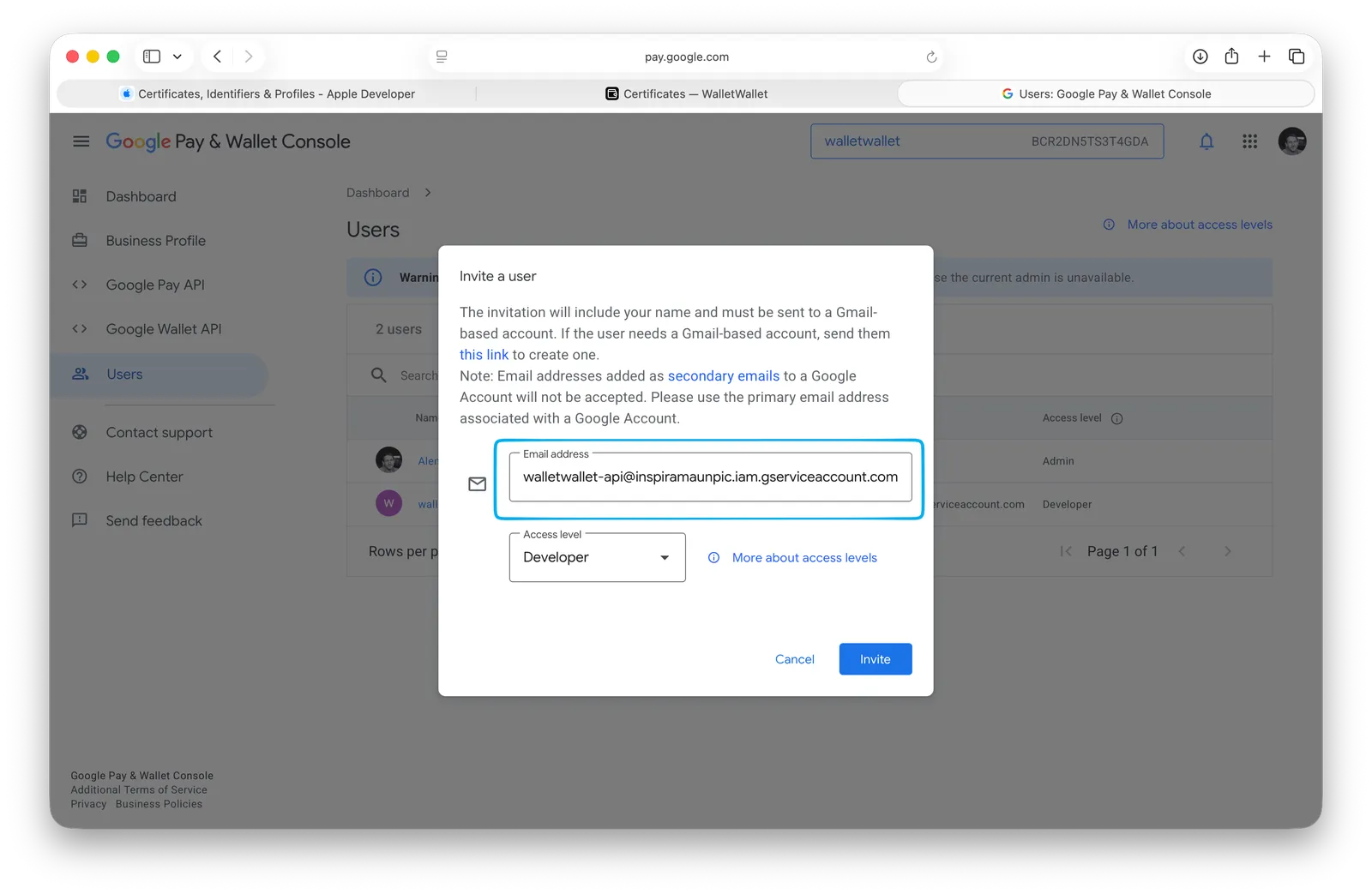Show Safari tab overview

click(x=1297, y=57)
